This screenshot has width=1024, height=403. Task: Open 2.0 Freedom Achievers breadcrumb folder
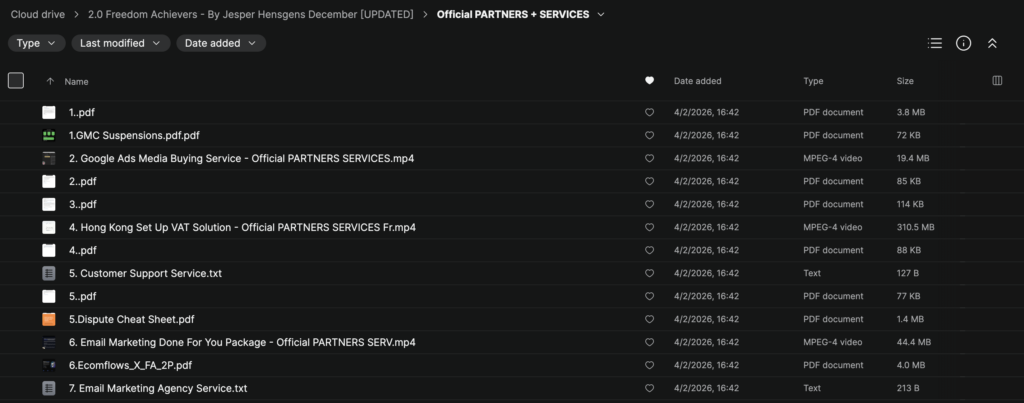251,14
